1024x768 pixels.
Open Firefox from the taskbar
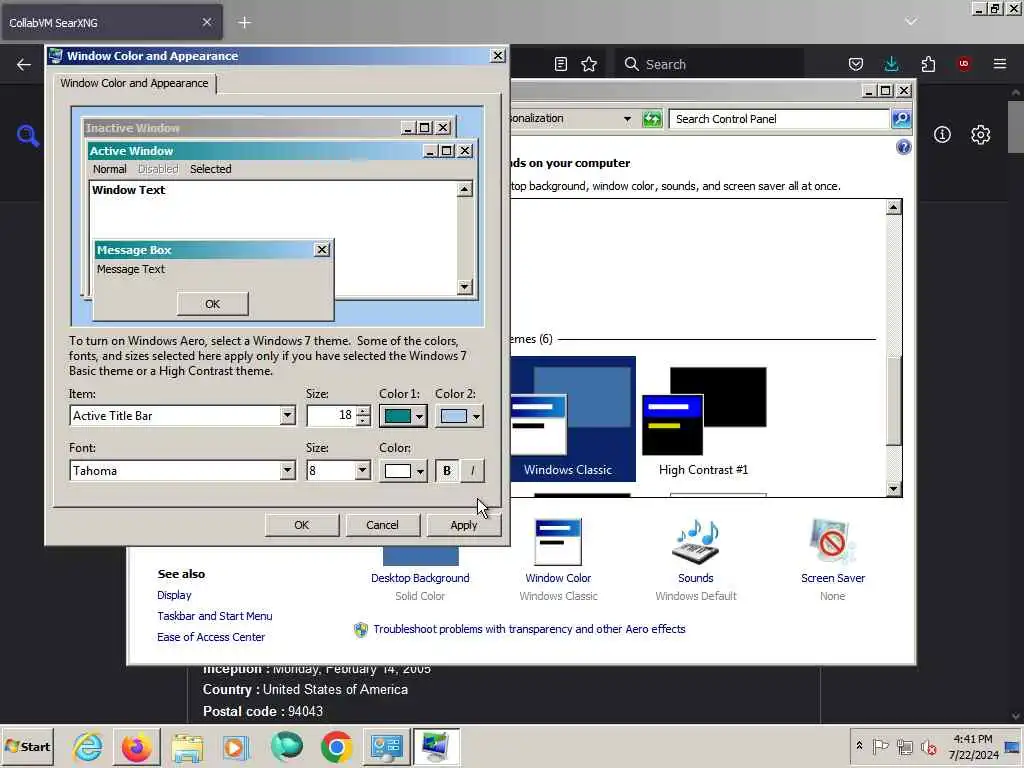[136, 747]
